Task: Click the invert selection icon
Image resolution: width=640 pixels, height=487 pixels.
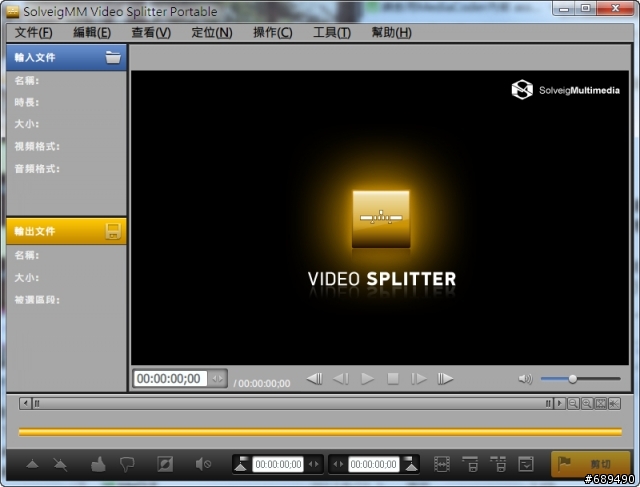Action: (165, 464)
